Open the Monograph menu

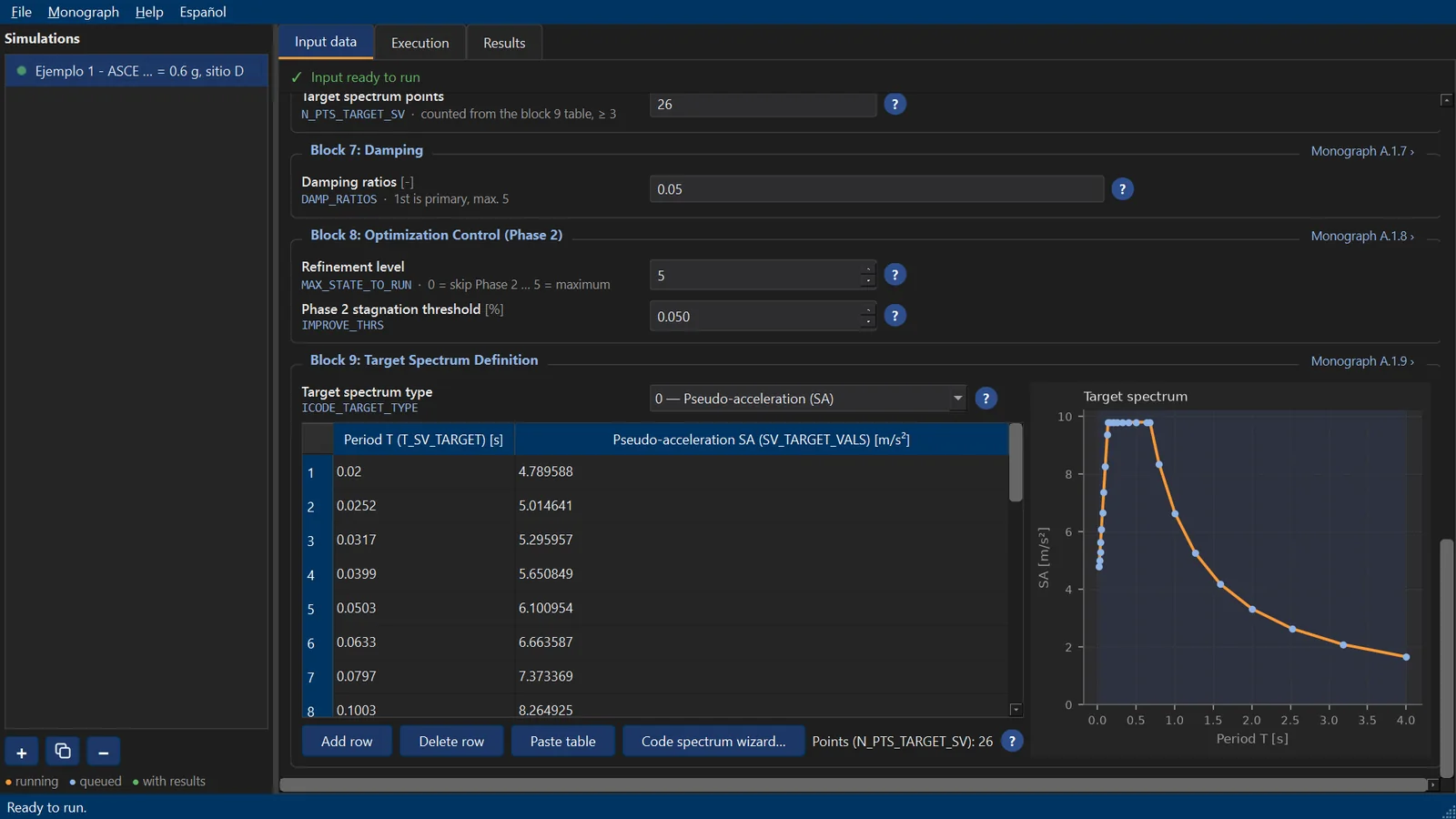[84, 12]
